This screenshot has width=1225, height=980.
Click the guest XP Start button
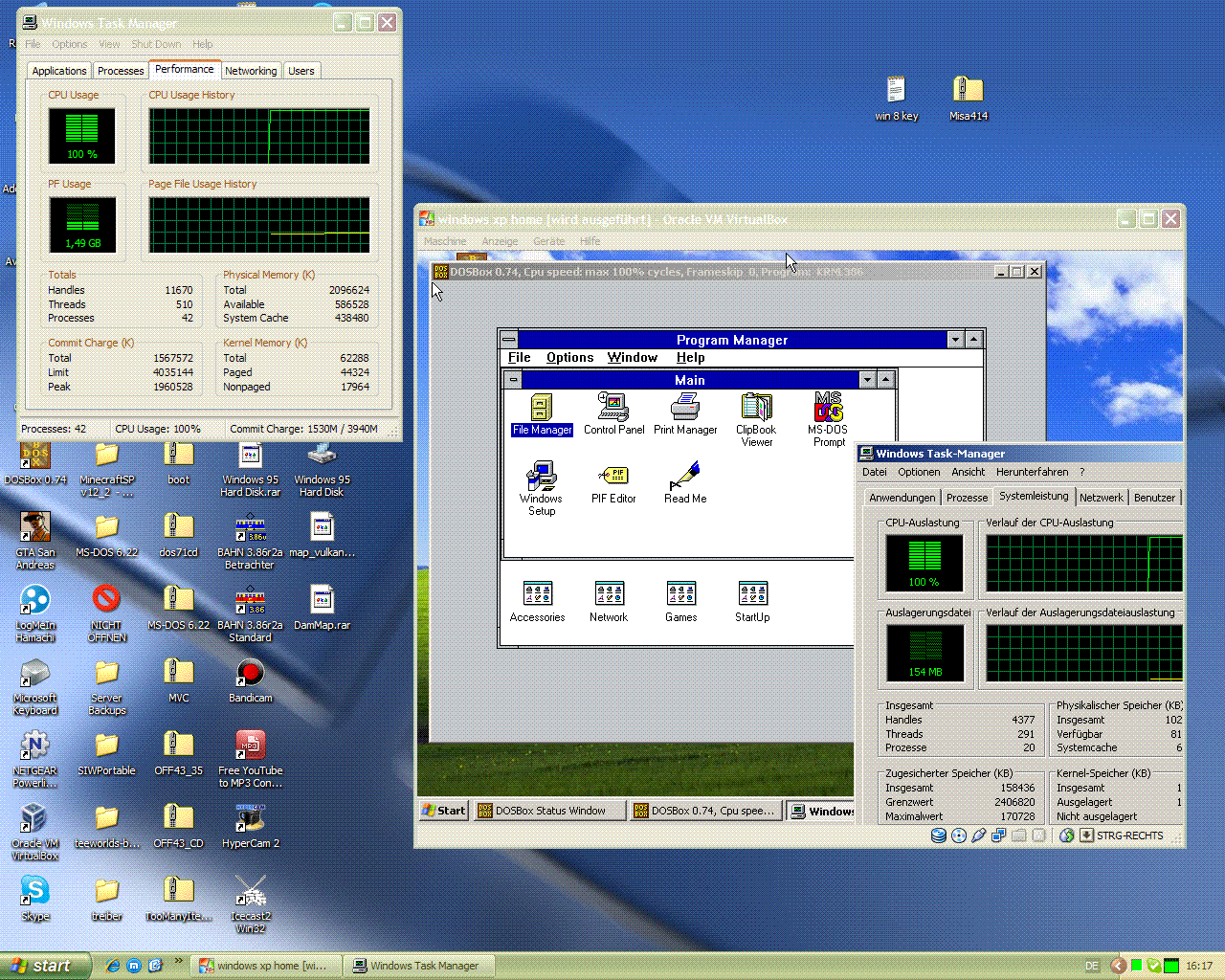[443, 811]
